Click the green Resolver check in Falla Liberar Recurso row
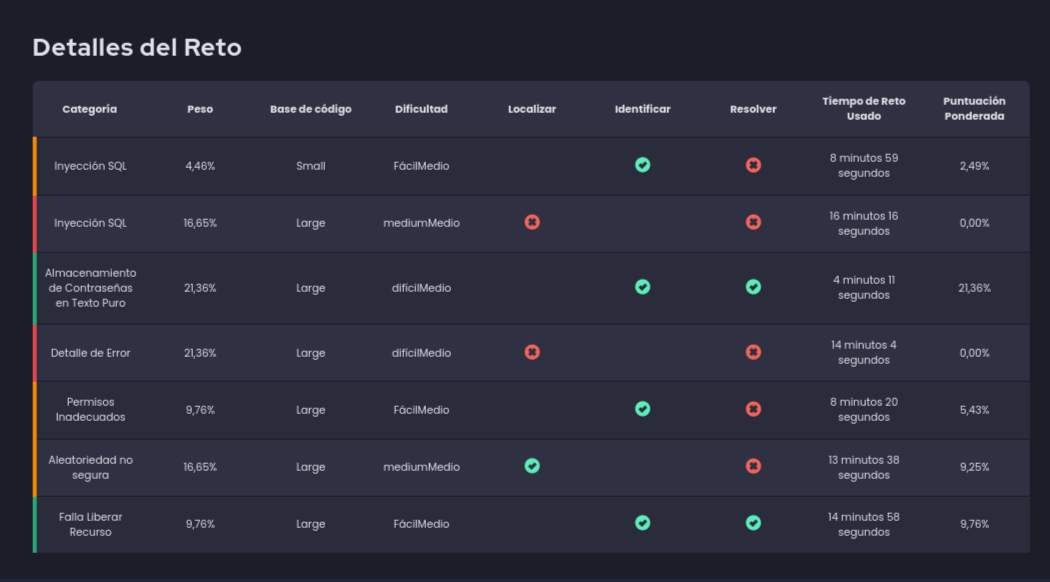This screenshot has height=582, width=1050. click(x=753, y=523)
